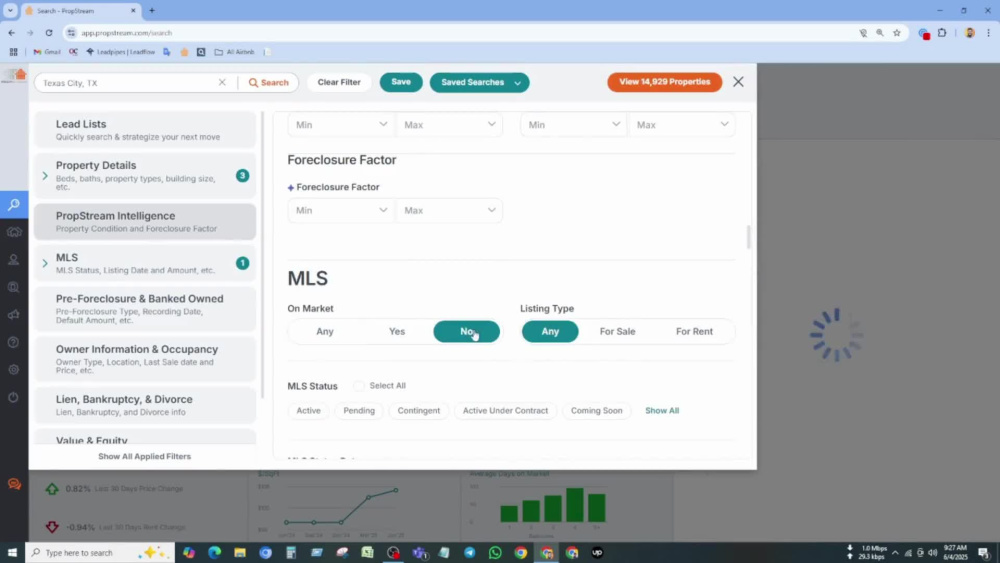Close the filter panel with X

pos(738,82)
